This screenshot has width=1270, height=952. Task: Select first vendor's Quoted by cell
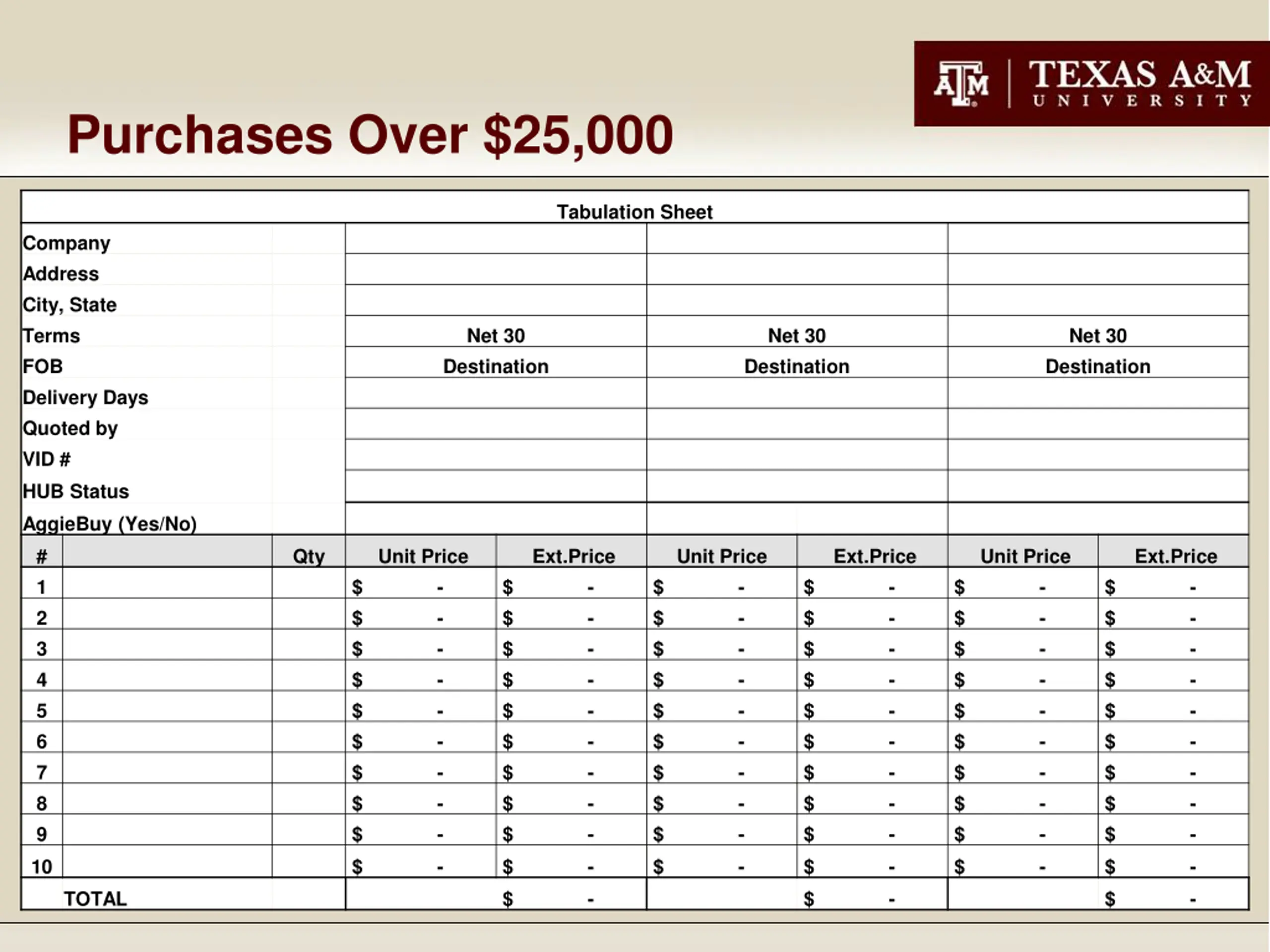click(x=496, y=424)
